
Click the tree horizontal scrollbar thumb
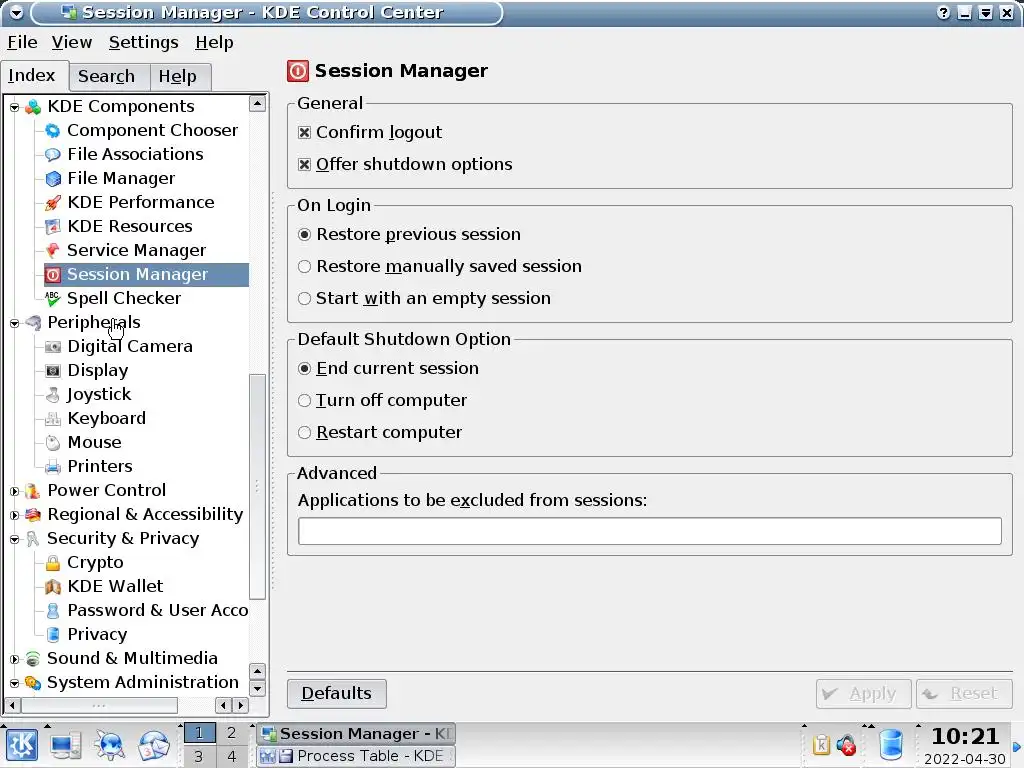[99, 705]
